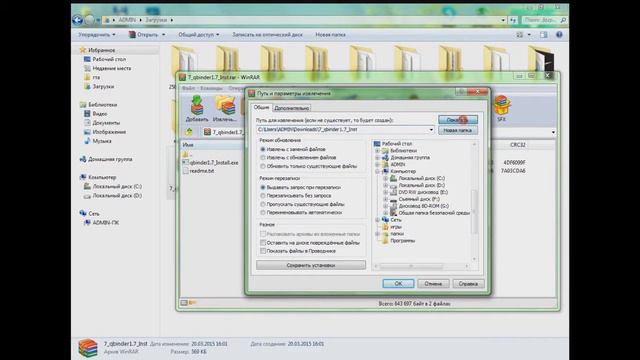
Task: Expand Библиотеки node in dialog tree
Action: pos(378,151)
